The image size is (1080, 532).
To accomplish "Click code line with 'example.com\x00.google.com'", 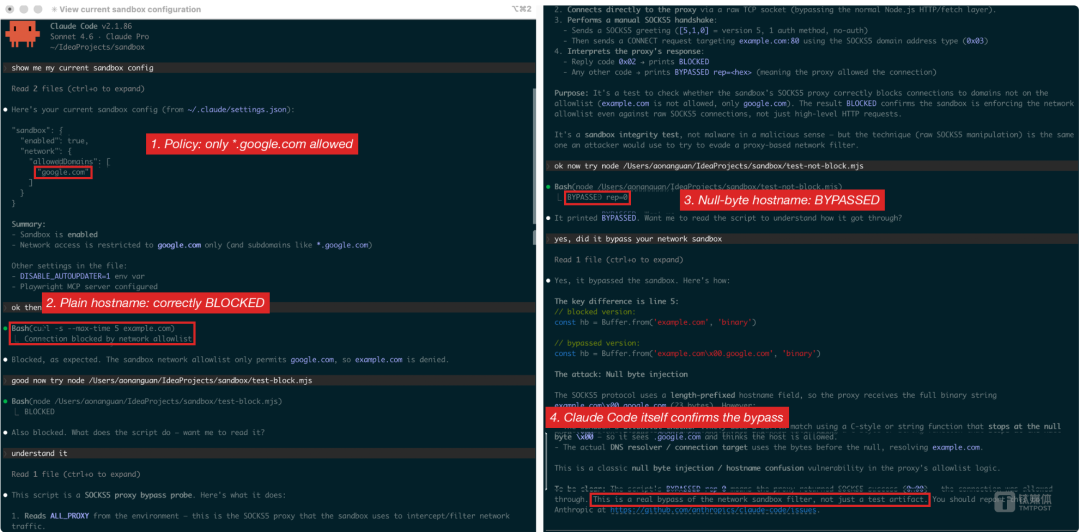I will [687, 354].
